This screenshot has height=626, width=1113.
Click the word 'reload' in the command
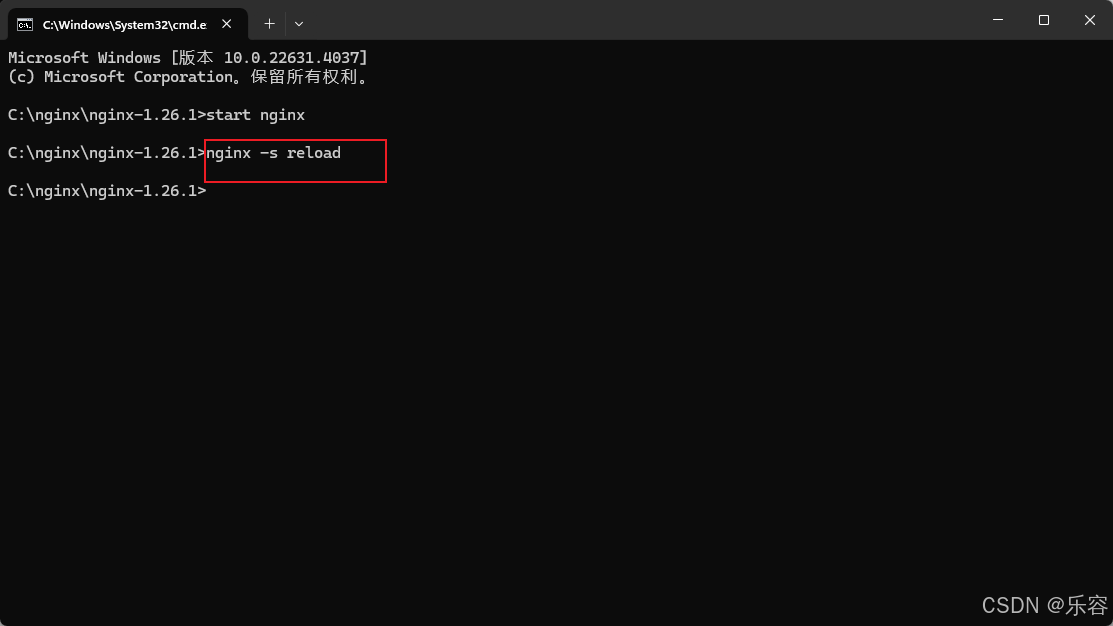(314, 153)
